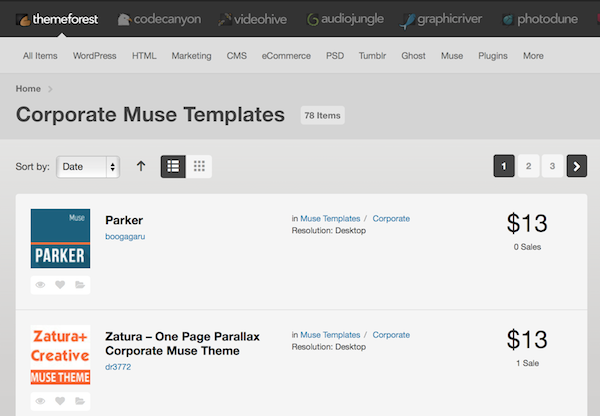The image size is (600, 416).
Task: Click the Home breadcrumb link
Action: tap(28, 89)
